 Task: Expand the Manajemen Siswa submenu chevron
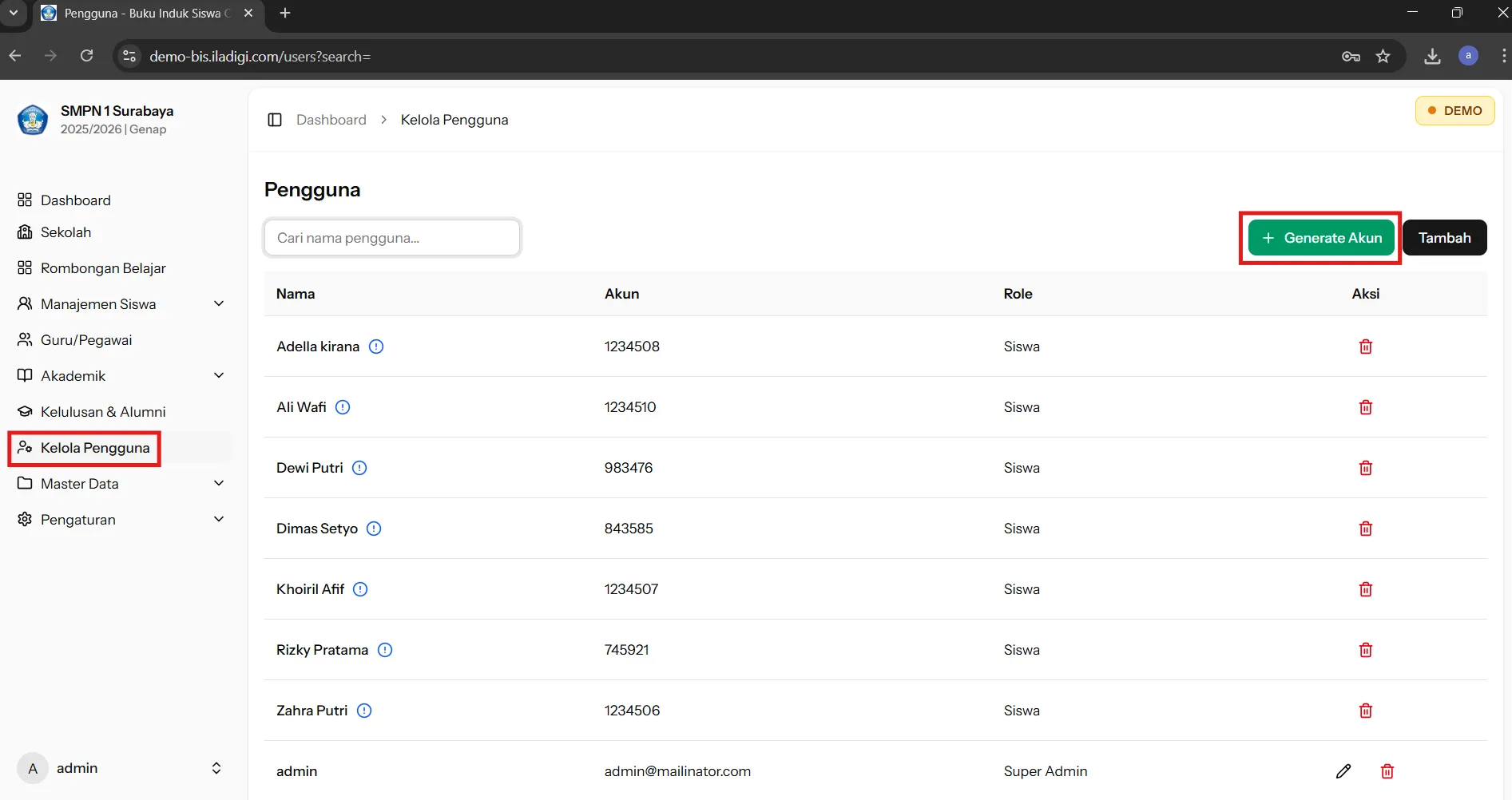(x=219, y=303)
